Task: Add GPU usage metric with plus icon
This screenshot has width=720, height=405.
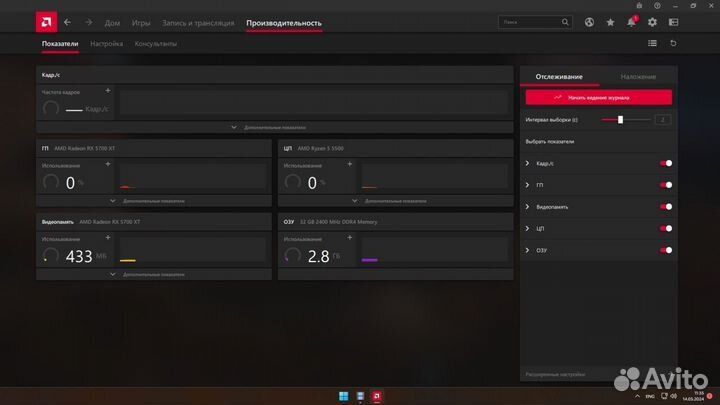Action: 108,164
